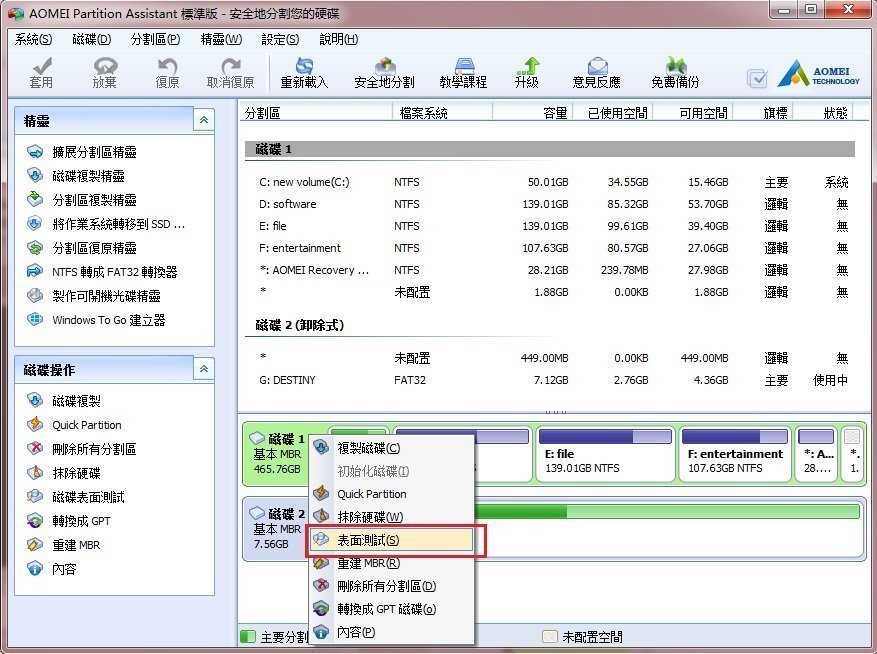Collapse the 磁碟操作 panel chevron
This screenshot has width=877, height=654.
pyautogui.click(x=204, y=369)
